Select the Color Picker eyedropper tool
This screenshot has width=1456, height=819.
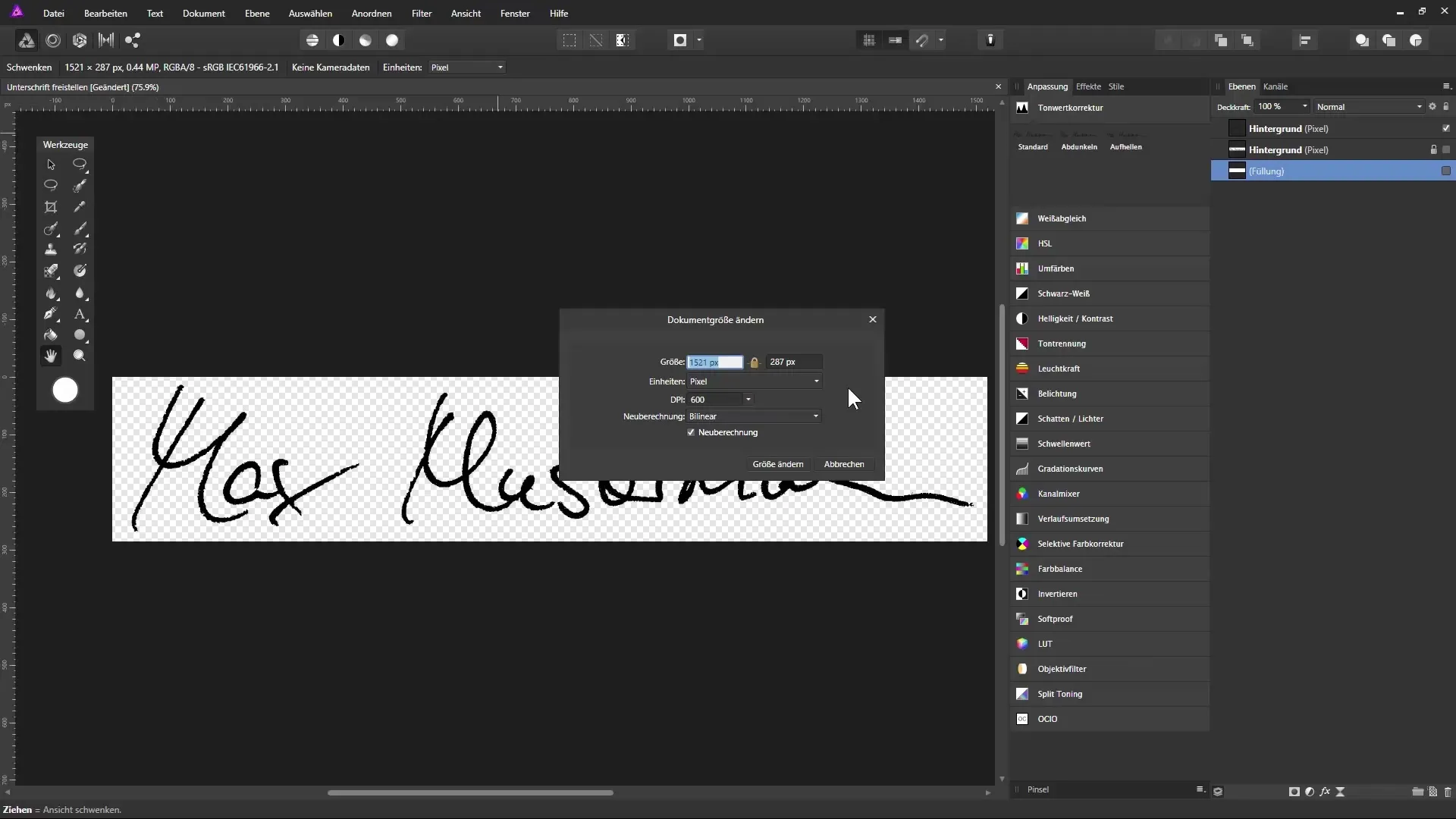pyautogui.click(x=80, y=207)
